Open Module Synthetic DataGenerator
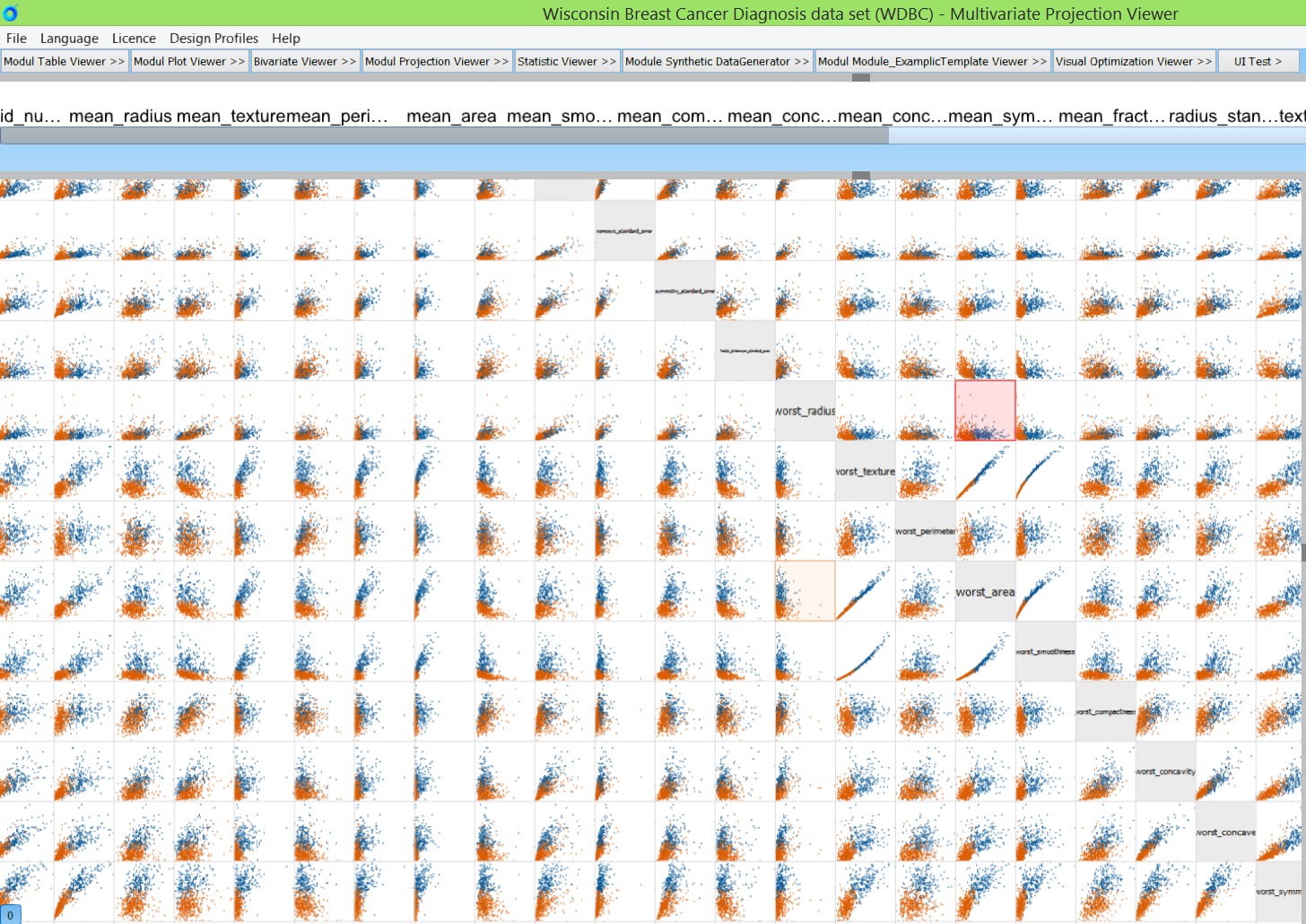The width and height of the screenshot is (1306, 924). pos(717,62)
